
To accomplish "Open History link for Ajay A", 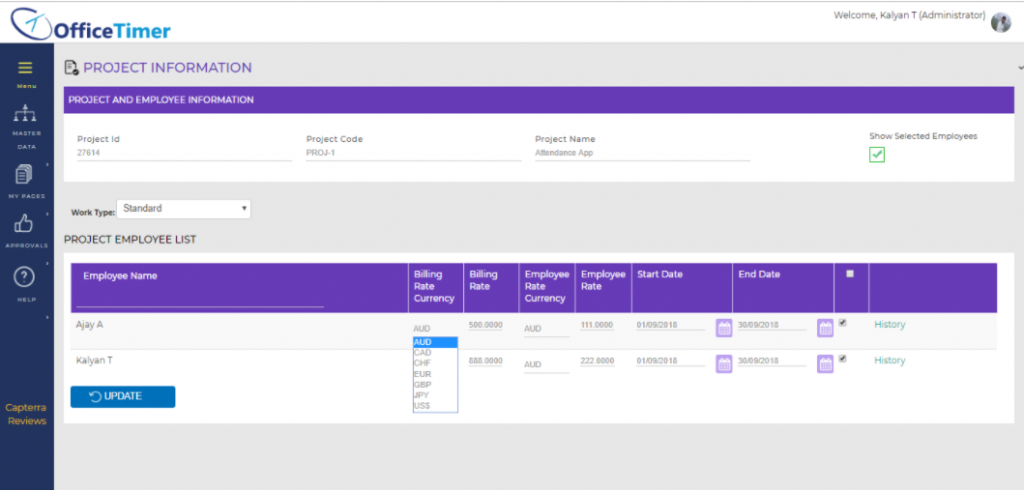I will coord(889,325).
